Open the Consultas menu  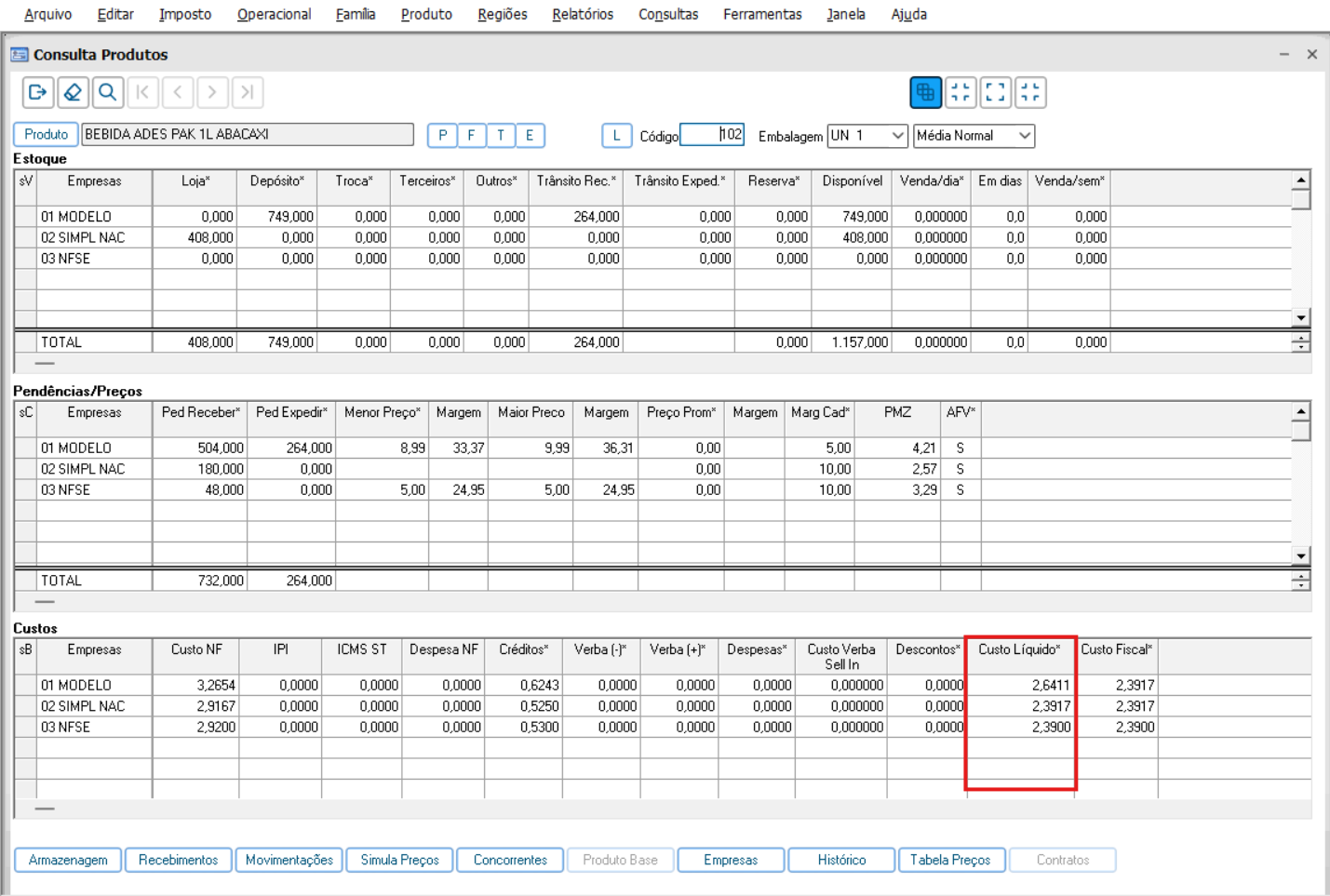668,14
